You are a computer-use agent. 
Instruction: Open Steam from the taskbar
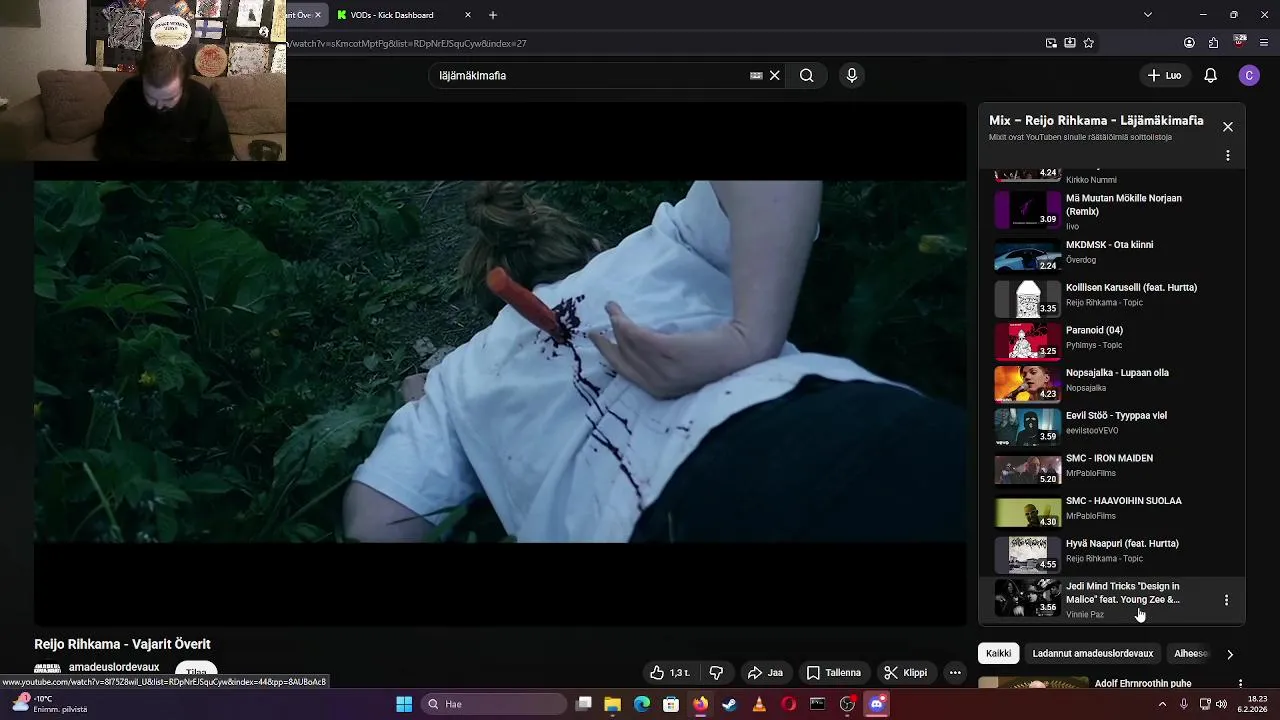pos(730,704)
